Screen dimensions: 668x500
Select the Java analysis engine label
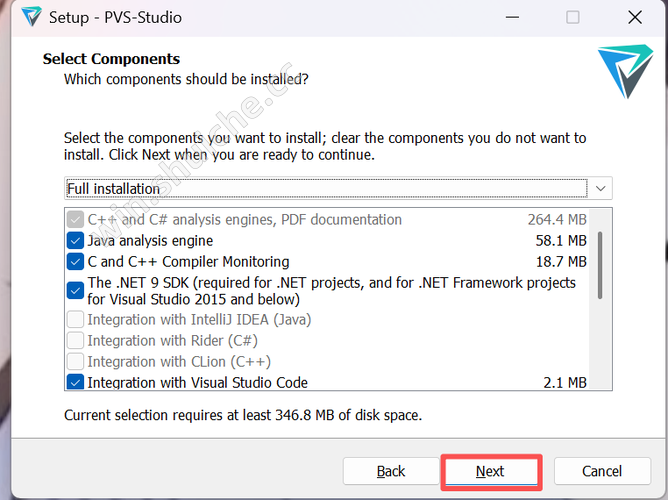pos(150,241)
